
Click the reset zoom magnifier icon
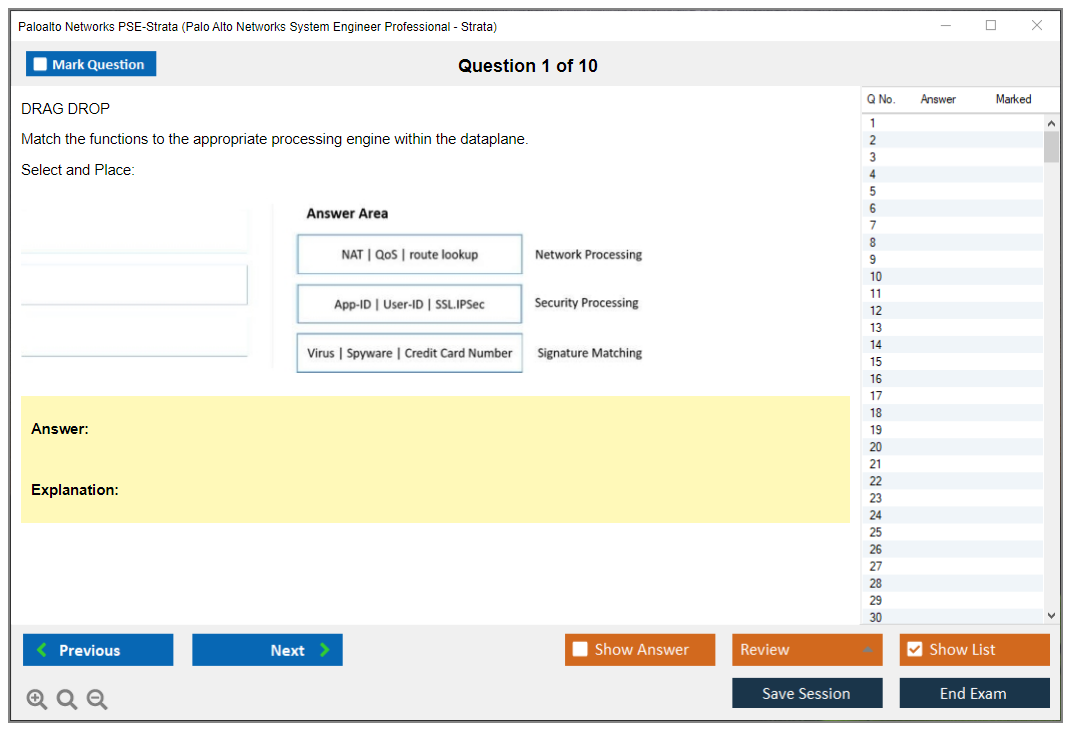(67, 700)
